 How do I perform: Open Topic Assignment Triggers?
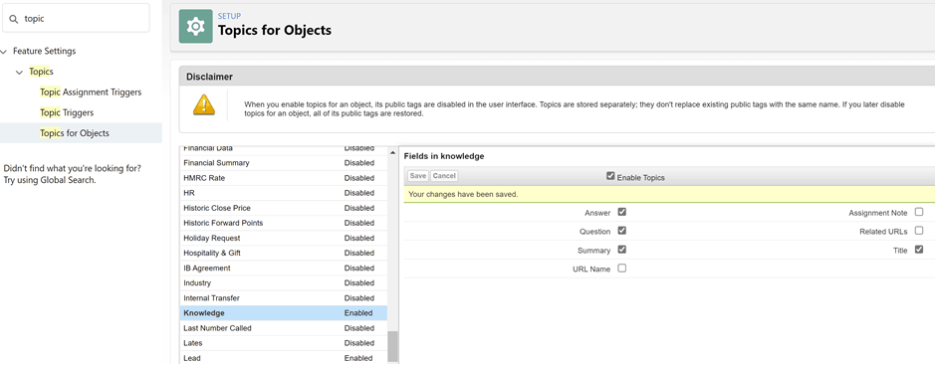tap(91, 92)
